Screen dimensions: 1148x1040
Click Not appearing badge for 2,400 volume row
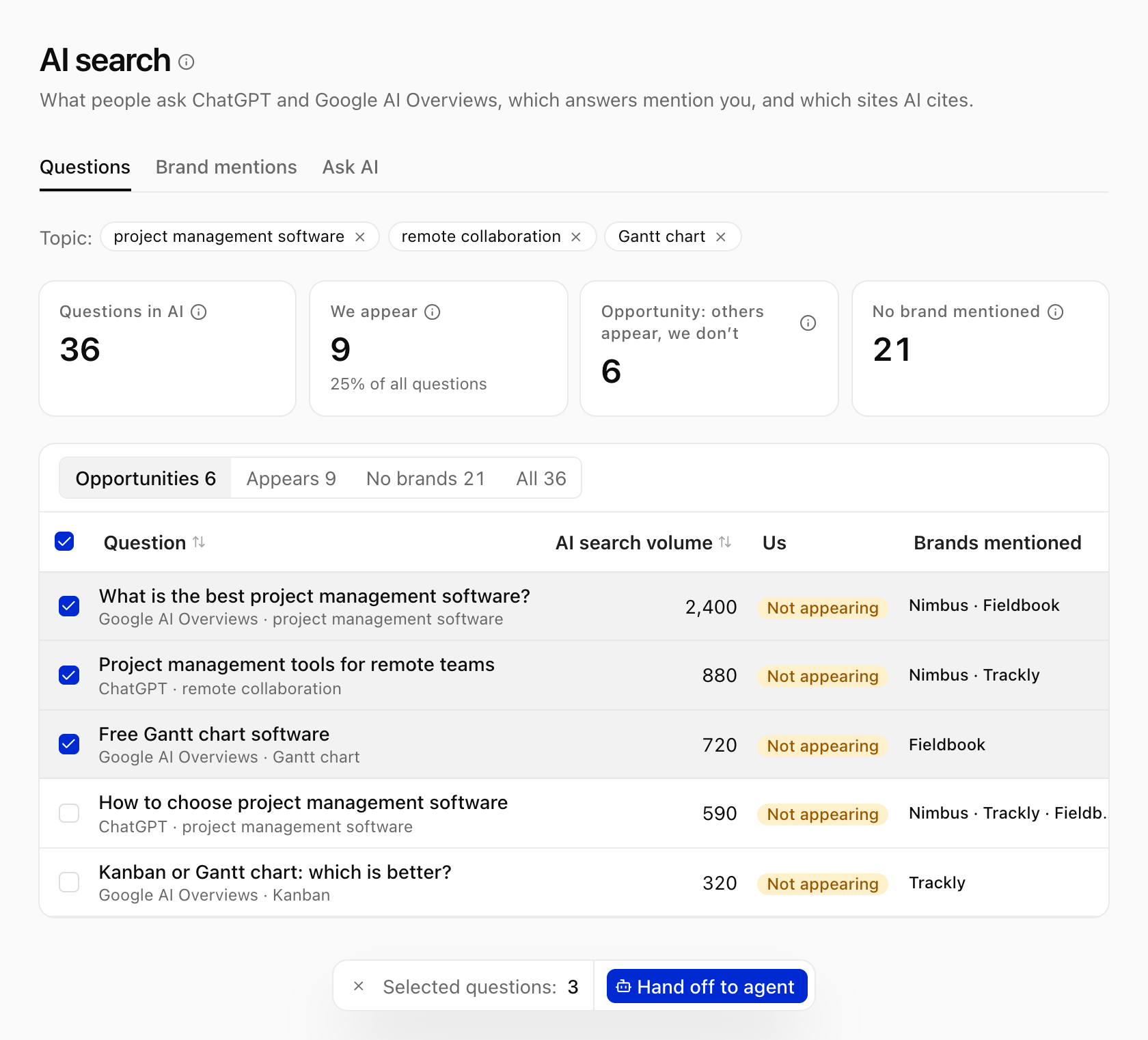823,607
